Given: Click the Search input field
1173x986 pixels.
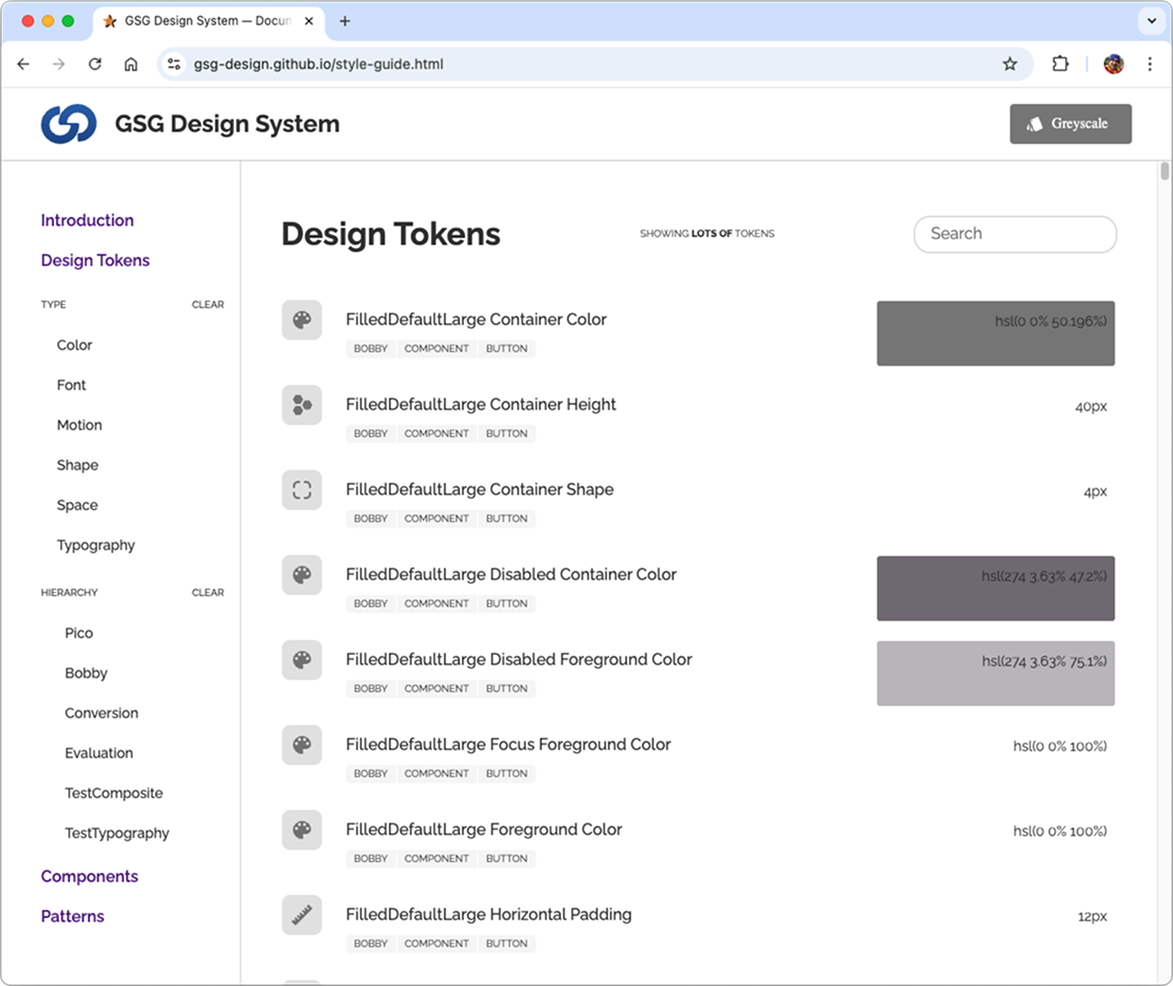Looking at the screenshot, I should coord(1015,233).
